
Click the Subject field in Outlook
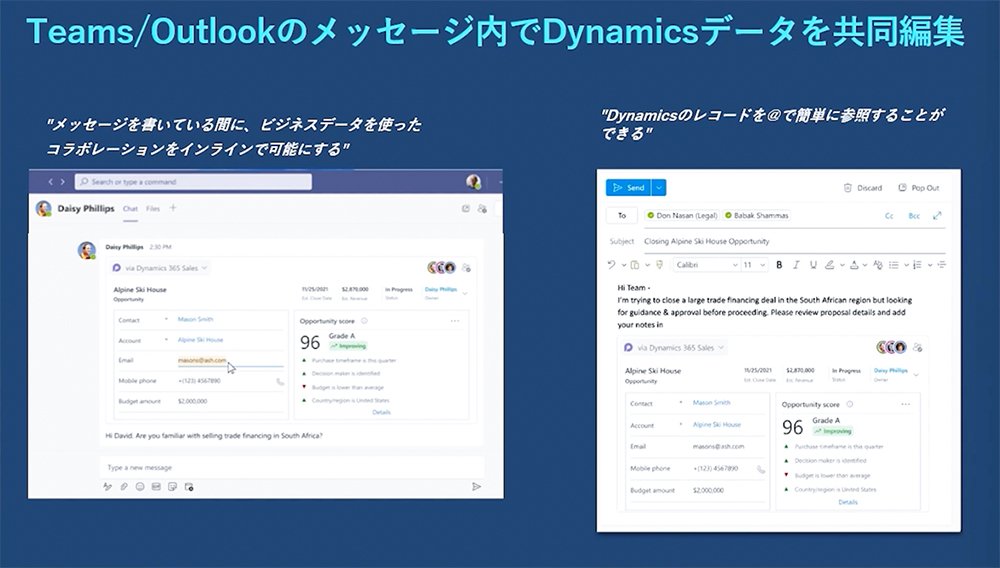point(794,241)
